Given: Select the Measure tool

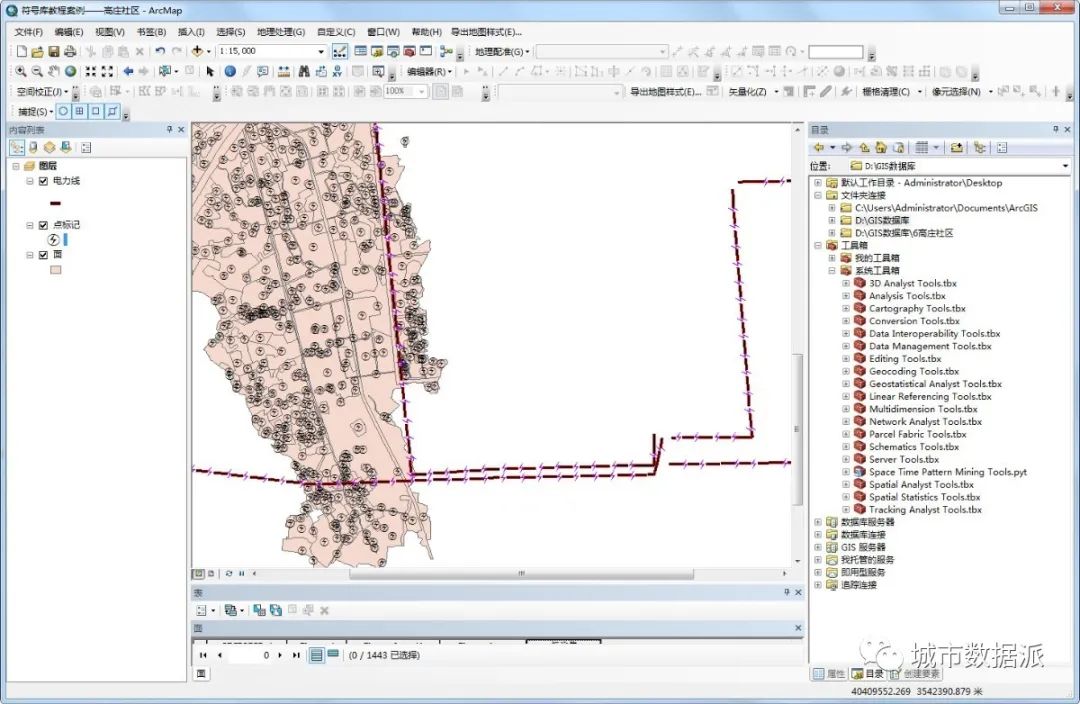Looking at the screenshot, I should [283, 71].
